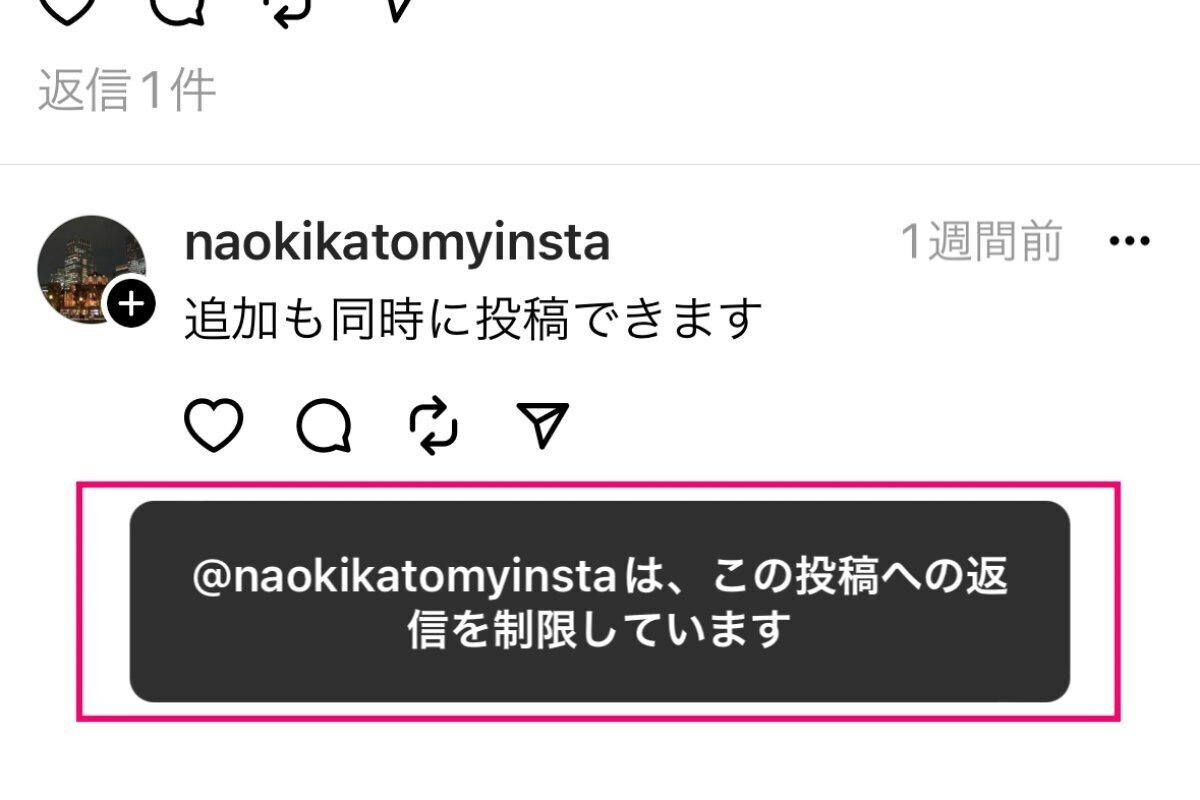Screen dimensions: 1200x800
Task: Dismiss the dark reply-restricted toast message
Action: 600,601
